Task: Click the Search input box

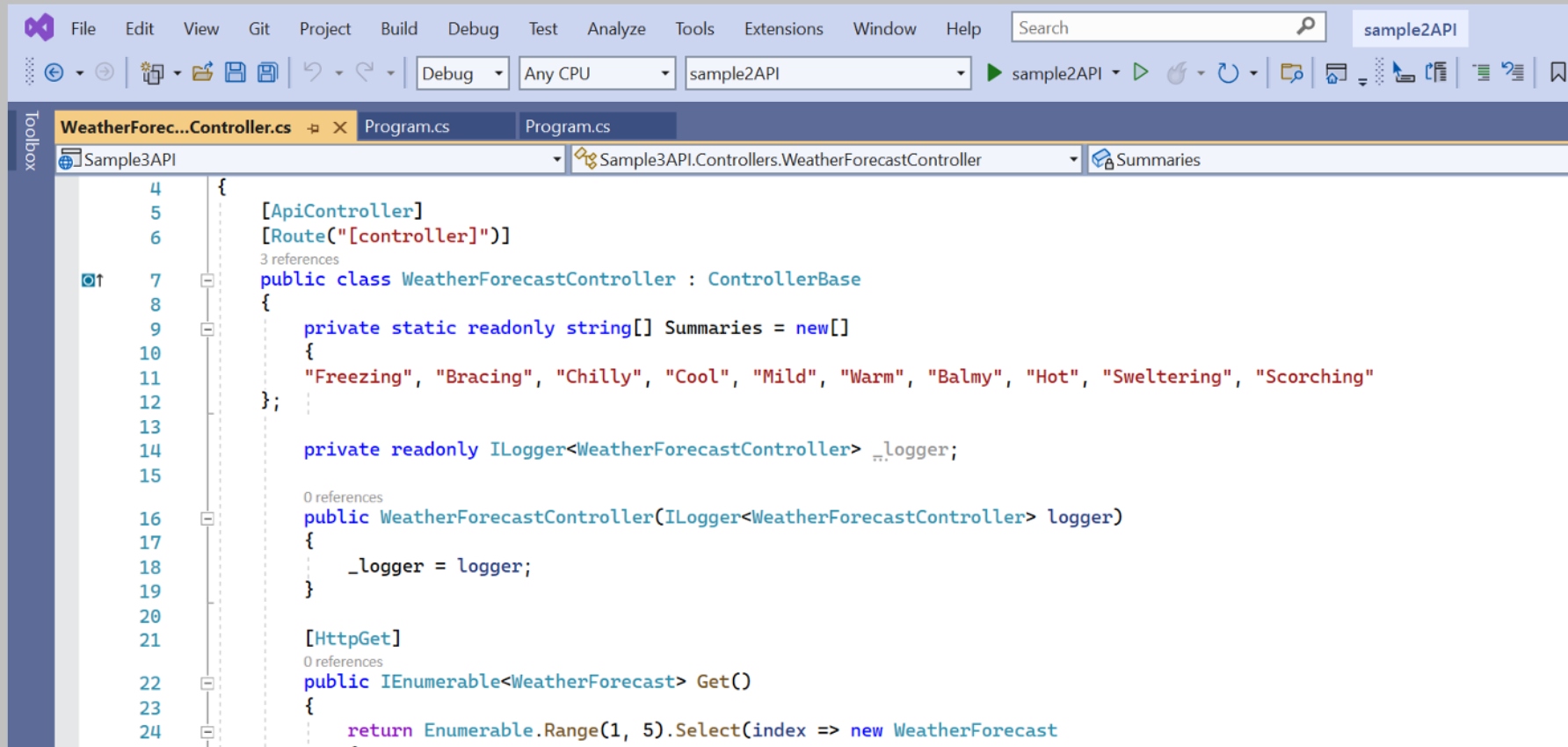Action: tap(1152, 28)
